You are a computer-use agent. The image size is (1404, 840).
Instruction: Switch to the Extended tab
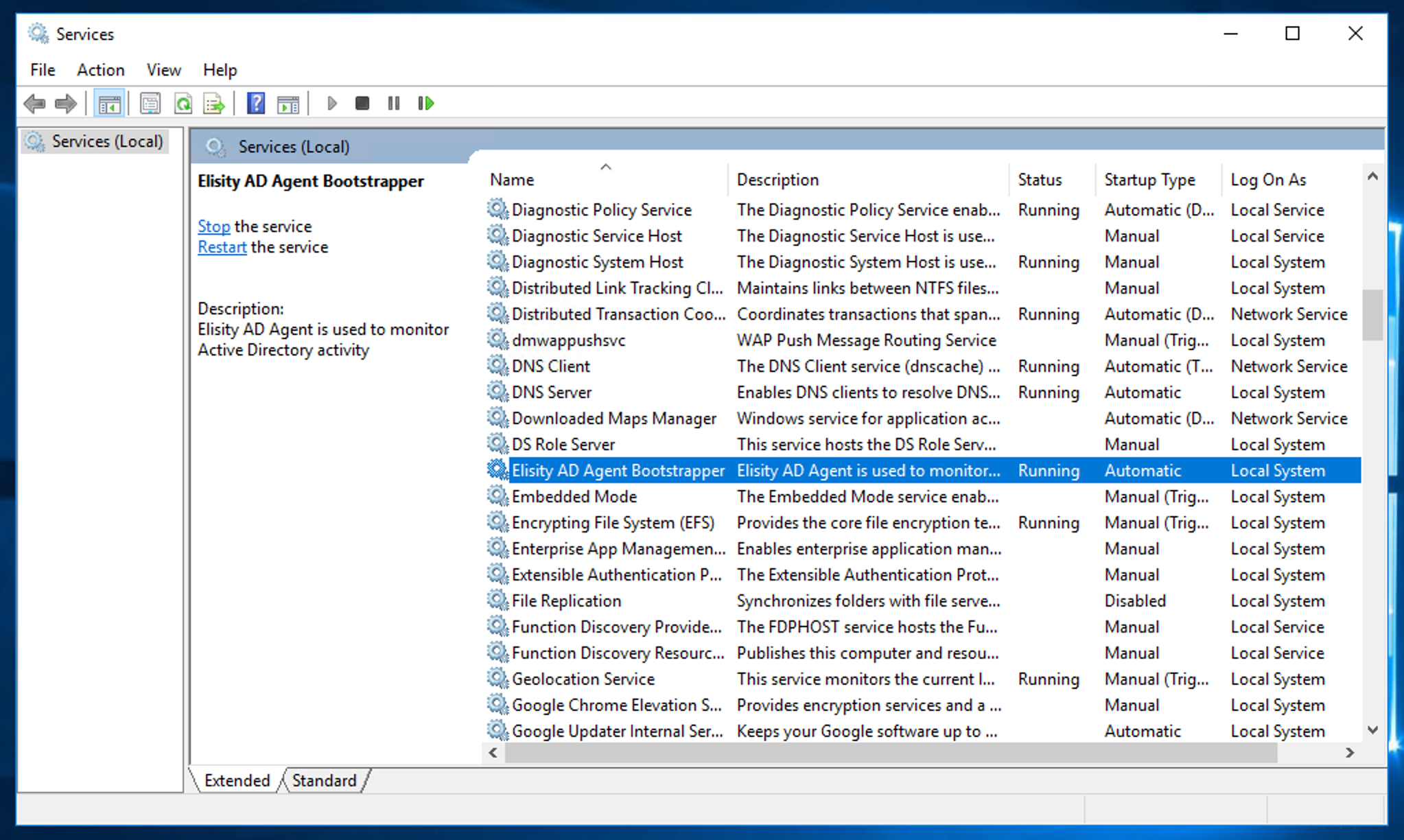coord(237,780)
